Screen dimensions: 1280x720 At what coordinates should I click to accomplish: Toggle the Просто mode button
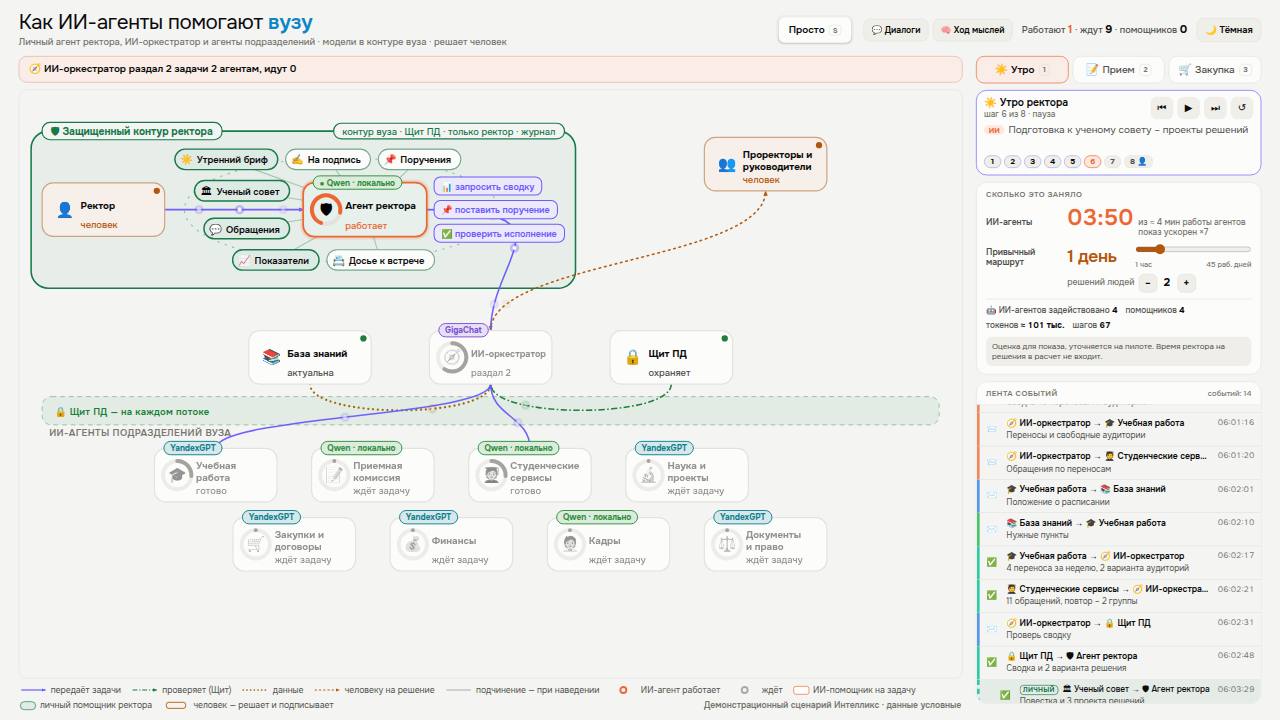click(x=814, y=30)
